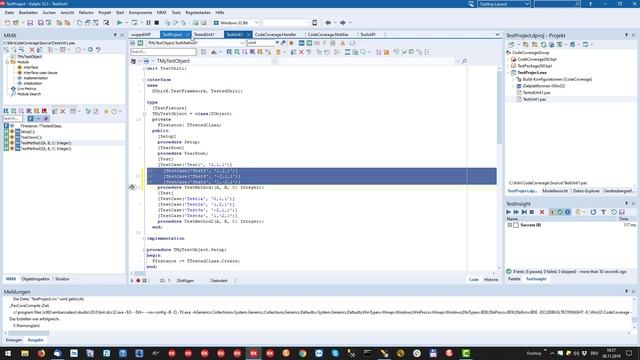Click the black Stop square in main toolbar
Image resolution: width=640 pixels, height=360 pixels.
pos(157,23)
